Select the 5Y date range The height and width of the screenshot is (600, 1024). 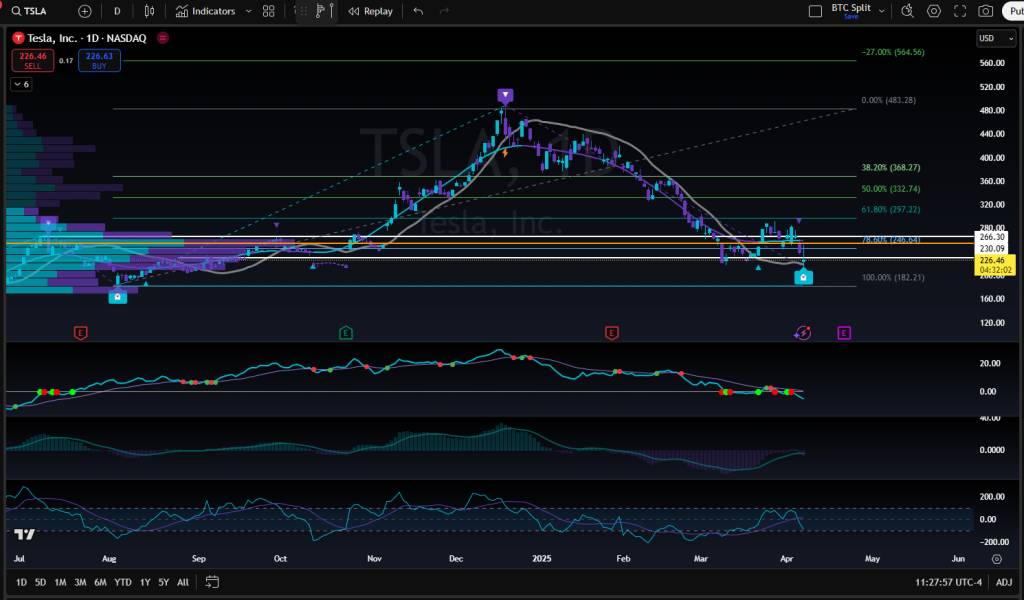click(163, 582)
